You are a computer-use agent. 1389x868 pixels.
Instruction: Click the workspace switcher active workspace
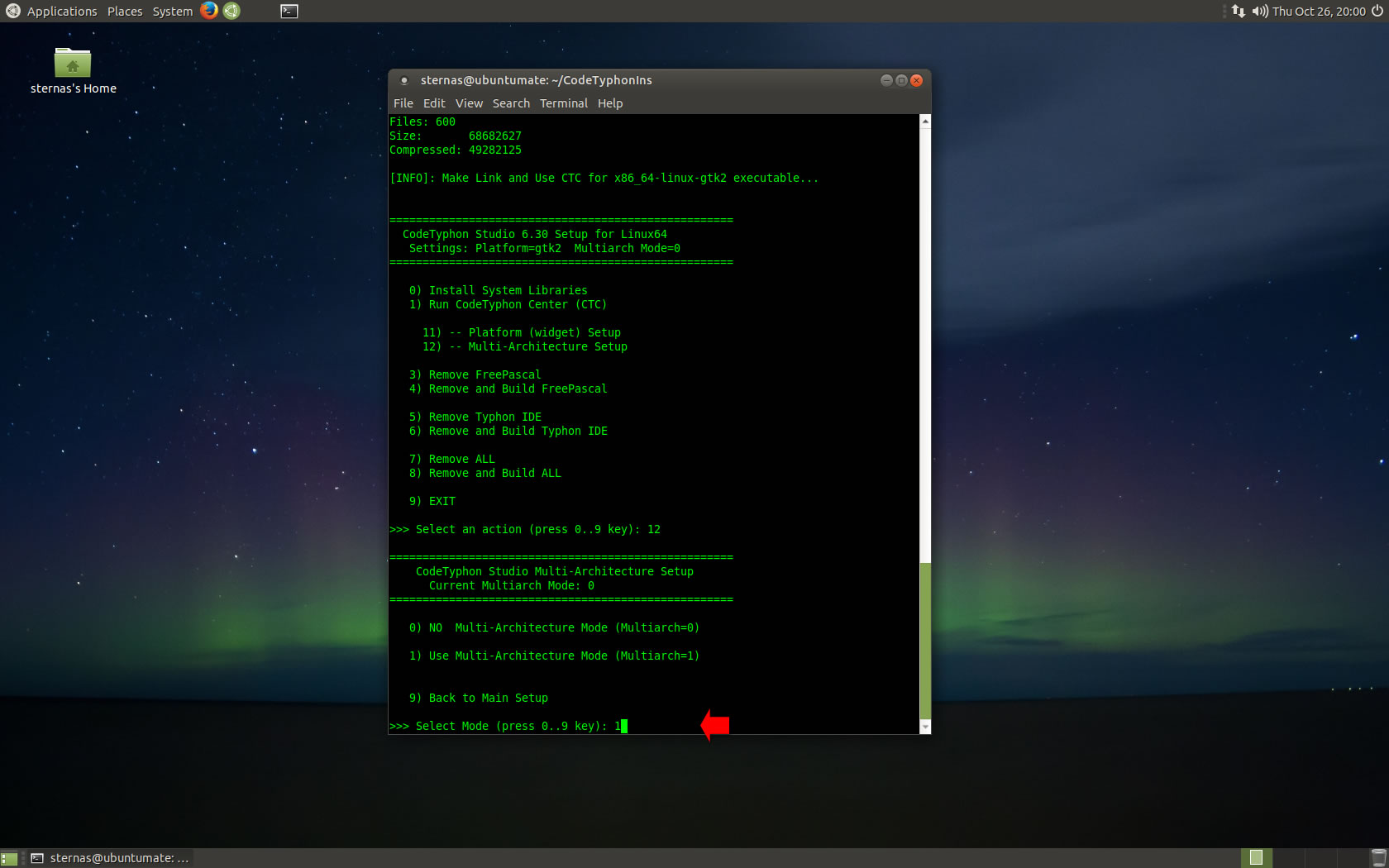point(1257,858)
